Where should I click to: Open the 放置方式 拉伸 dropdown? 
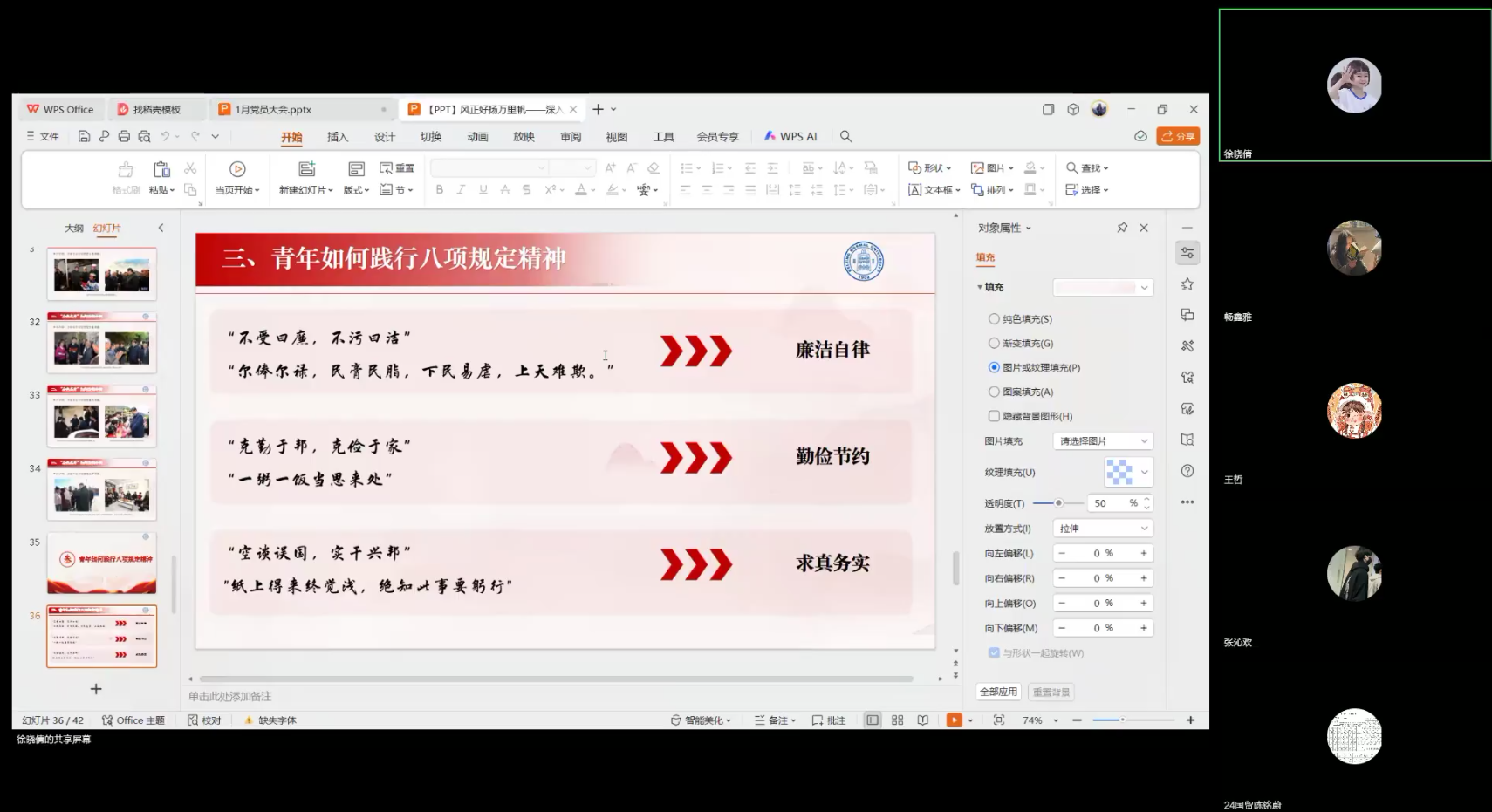[1103, 529]
